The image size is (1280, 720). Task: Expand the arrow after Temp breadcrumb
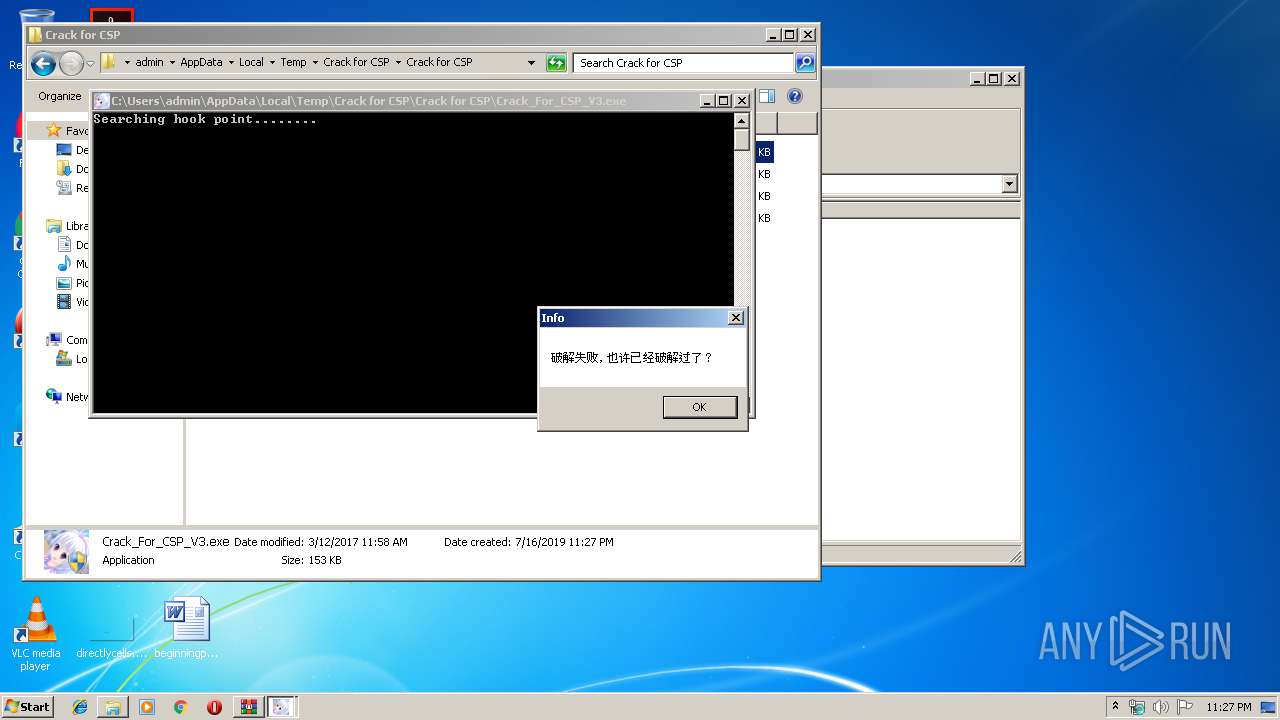pyautogui.click(x=315, y=62)
